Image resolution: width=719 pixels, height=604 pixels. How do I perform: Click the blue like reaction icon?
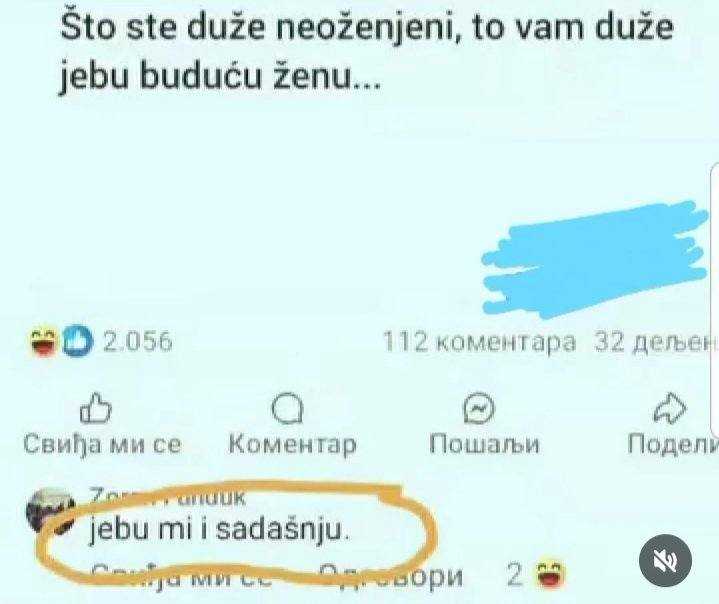(x=77, y=341)
